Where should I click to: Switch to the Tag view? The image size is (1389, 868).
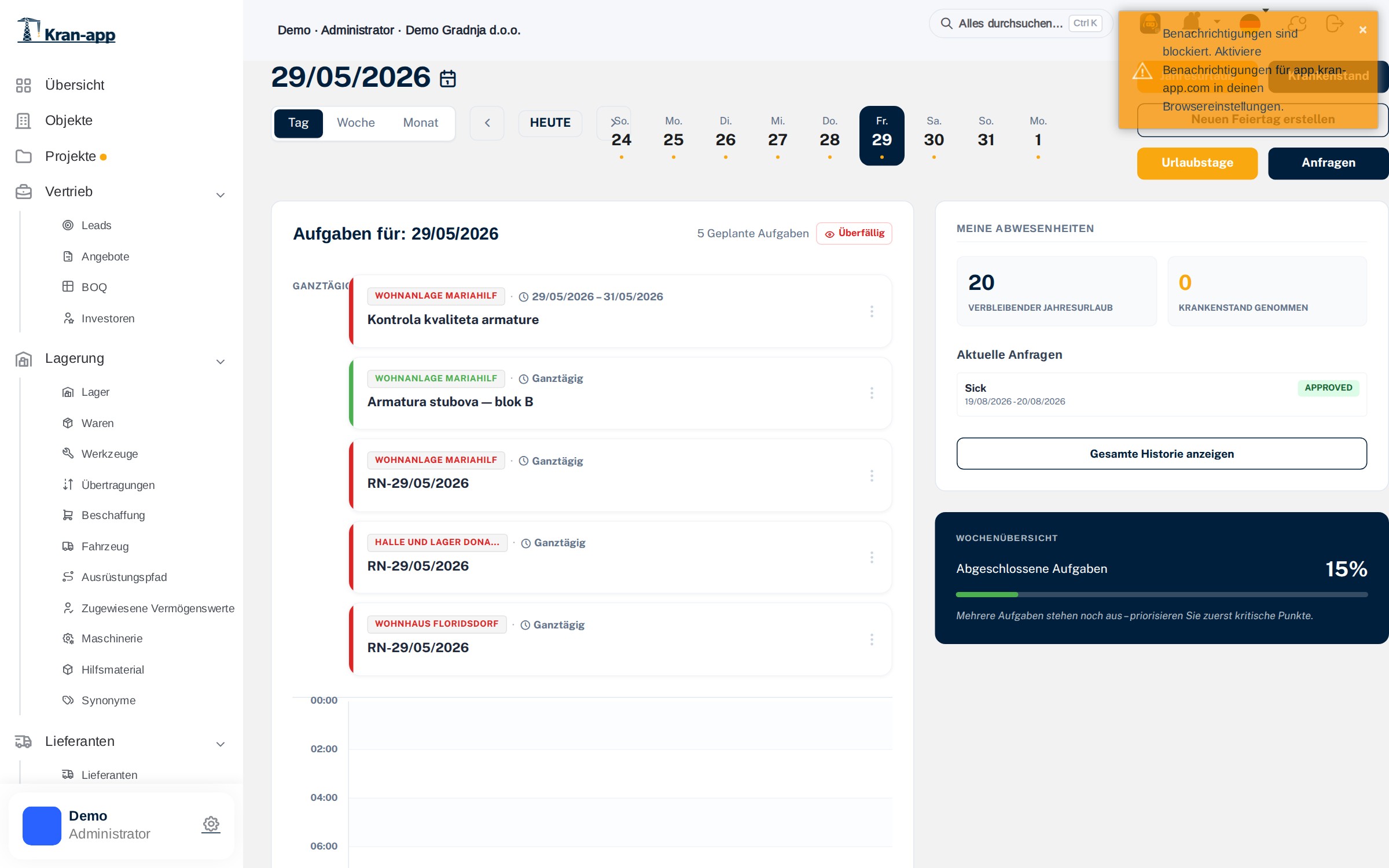click(299, 123)
